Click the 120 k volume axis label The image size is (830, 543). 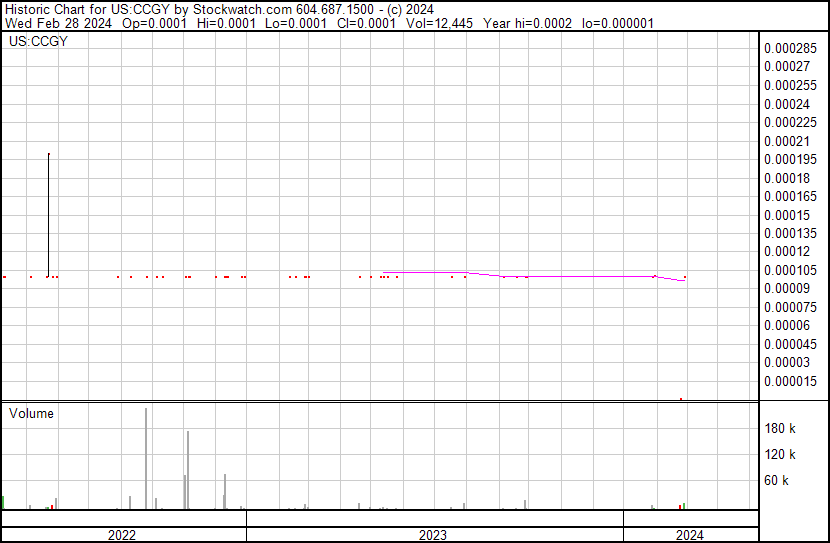(x=780, y=454)
